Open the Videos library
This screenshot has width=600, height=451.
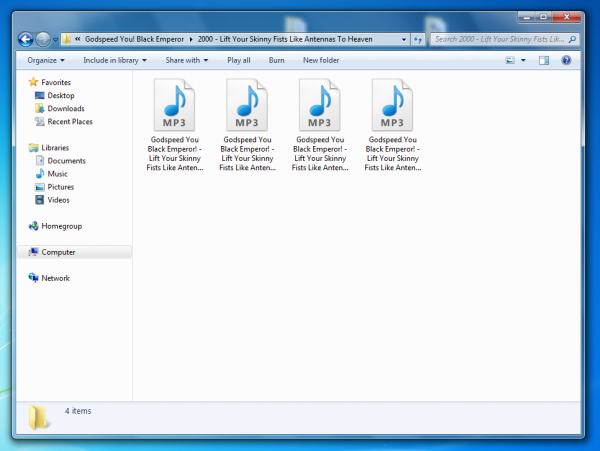tap(59, 200)
